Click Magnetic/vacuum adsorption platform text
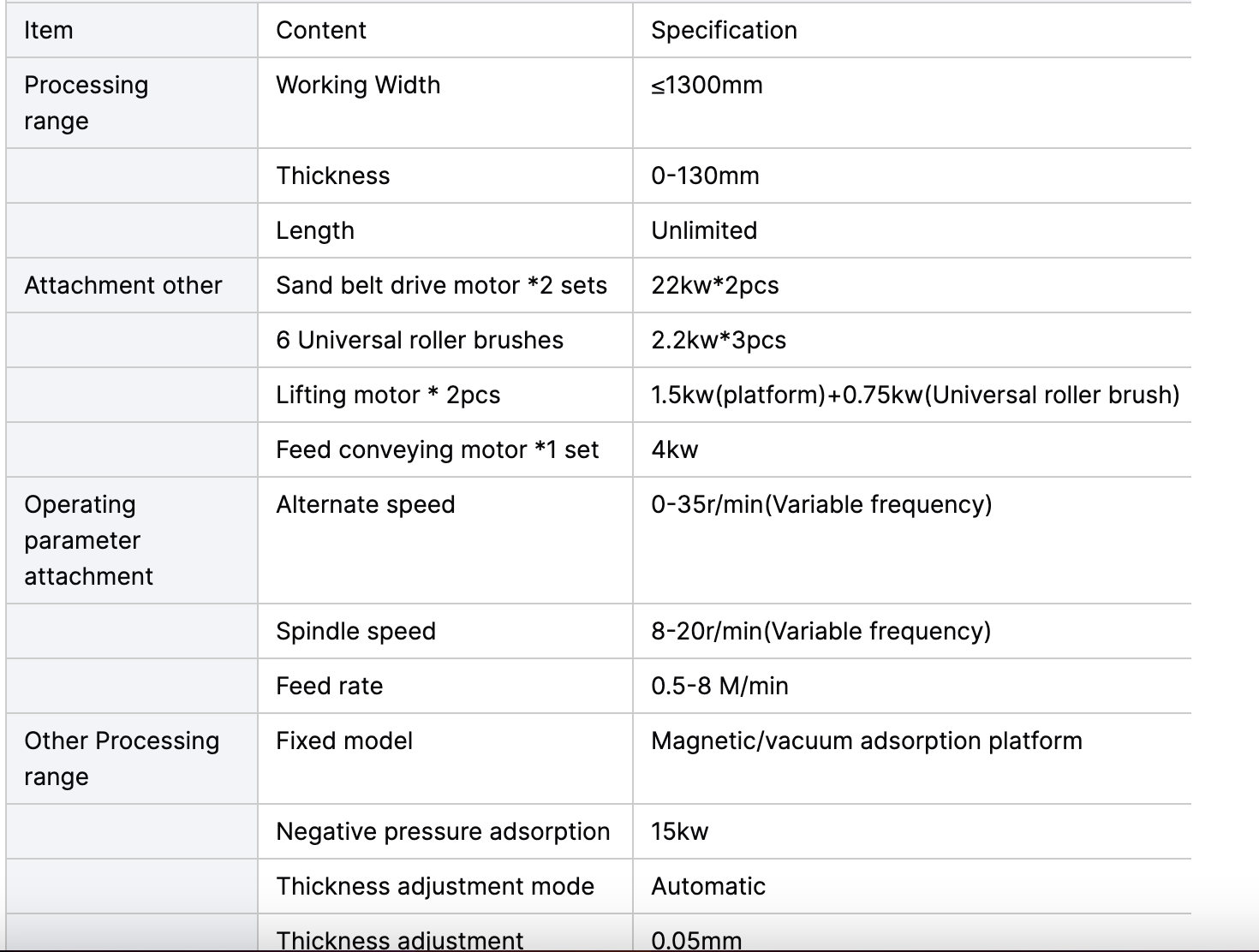1259x952 pixels. click(x=867, y=741)
